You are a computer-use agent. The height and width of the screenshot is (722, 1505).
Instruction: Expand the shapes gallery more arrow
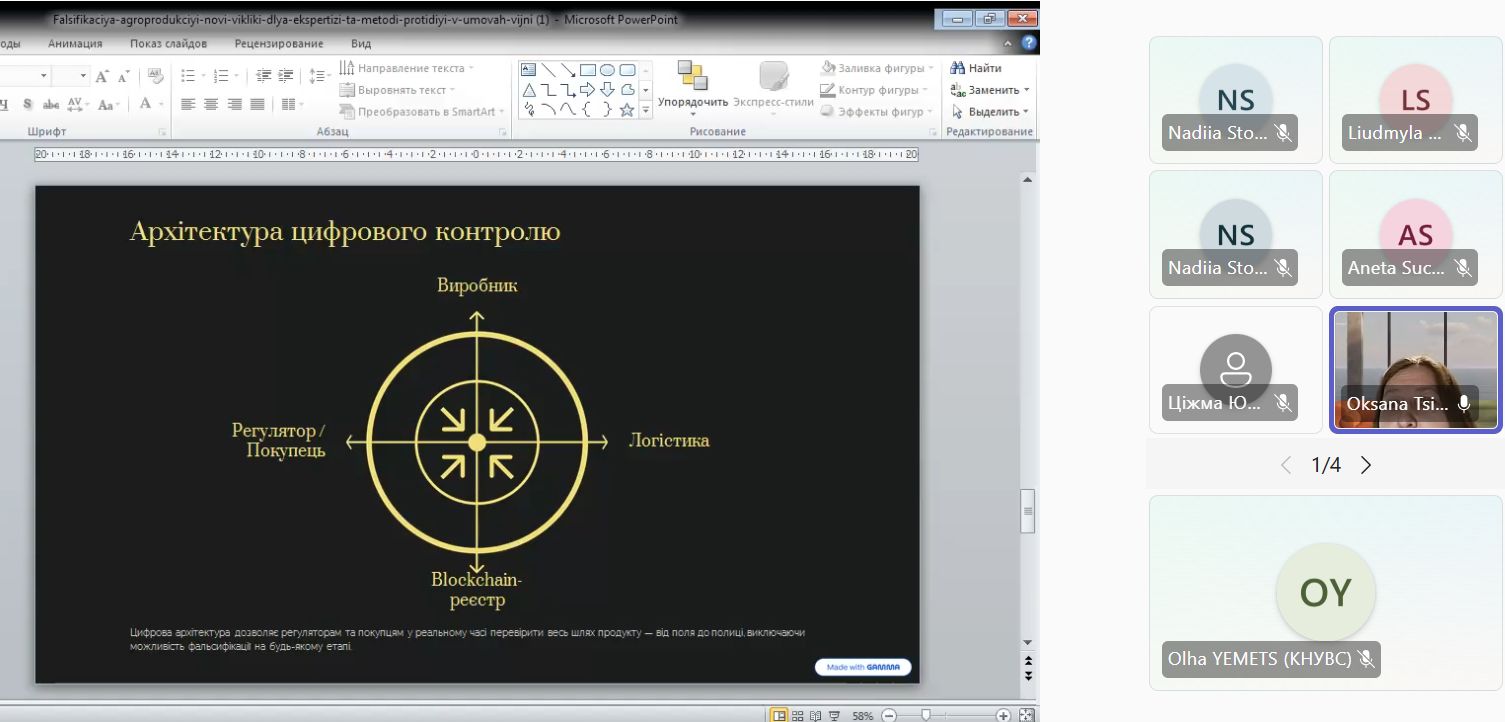[x=645, y=111]
